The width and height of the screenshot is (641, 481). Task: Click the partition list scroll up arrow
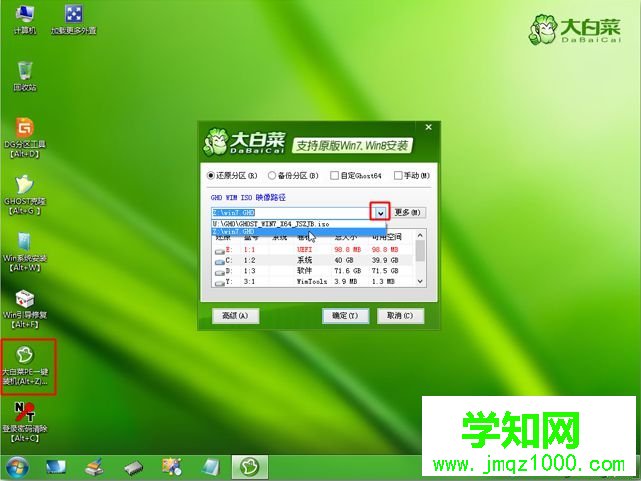pos(420,235)
